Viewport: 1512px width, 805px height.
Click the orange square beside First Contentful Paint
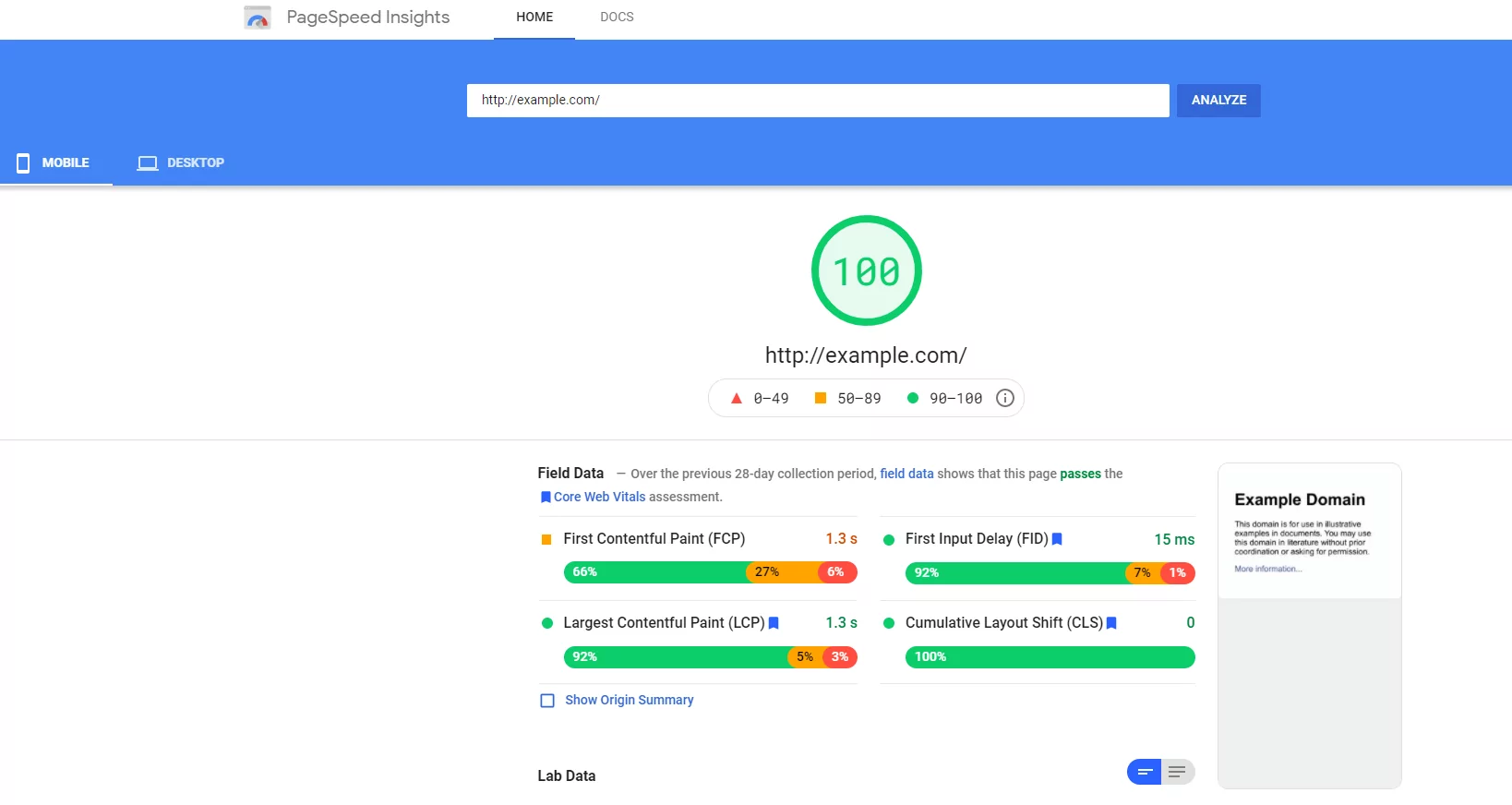pos(546,539)
